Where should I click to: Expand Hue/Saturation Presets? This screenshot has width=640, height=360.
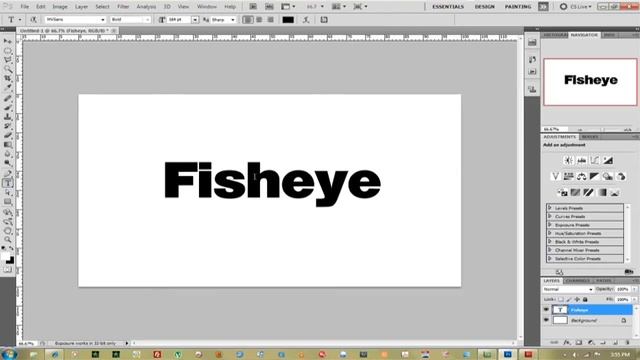pyautogui.click(x=550, y=233)
